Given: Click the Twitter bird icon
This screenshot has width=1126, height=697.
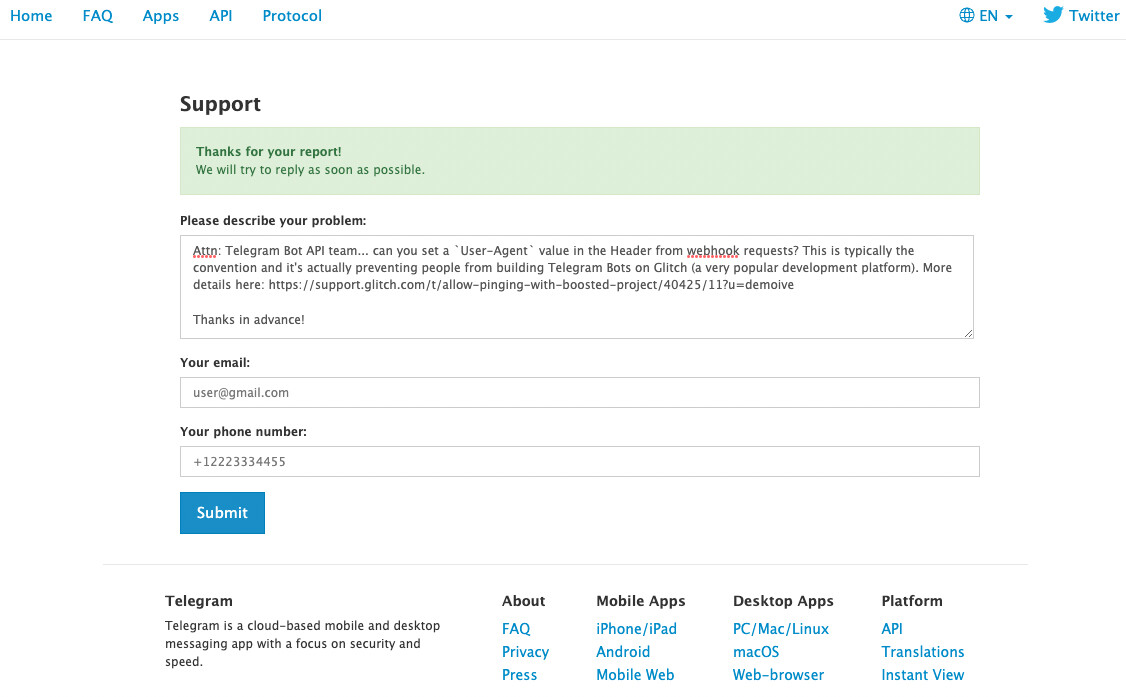Looking at the screenshot, I should click(1053, 15).
